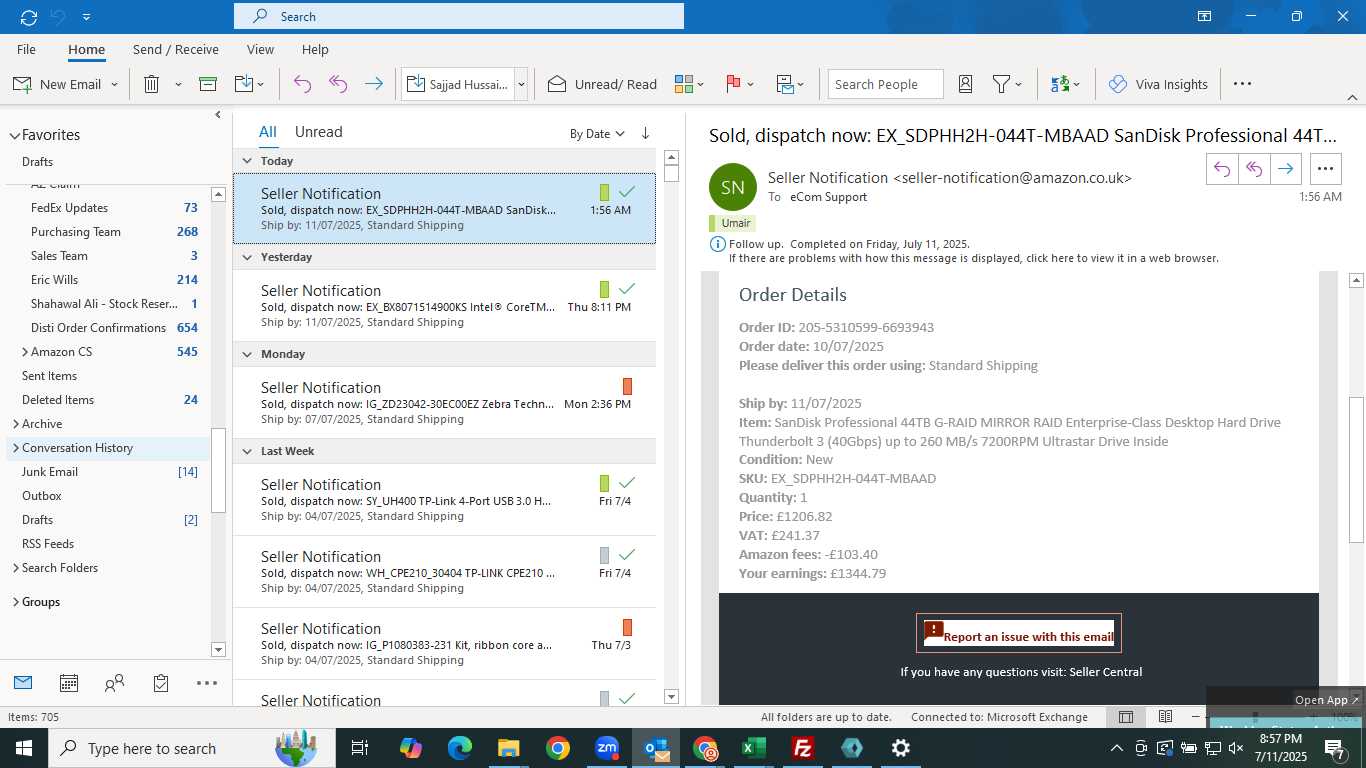The image size is (1366, 768).
Task: Open the Categorize colored squares menu
Action: [689, 84]
